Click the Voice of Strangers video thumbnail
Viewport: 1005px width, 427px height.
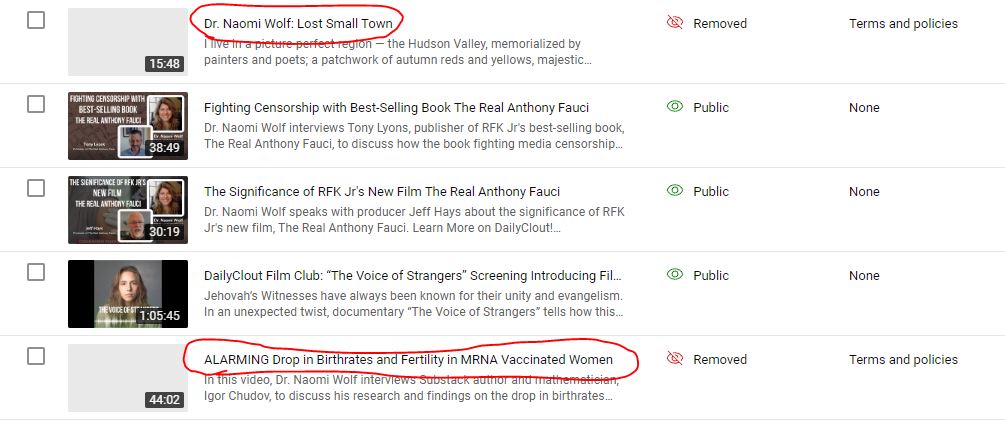tap(127, 294)
